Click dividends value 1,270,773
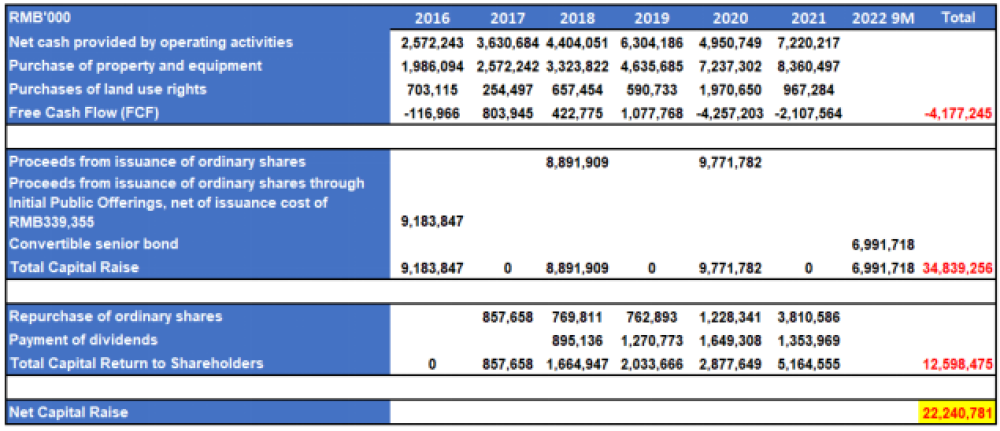Image resolution: width=1000 pixels, height=431 pixels. click(651, 340)
